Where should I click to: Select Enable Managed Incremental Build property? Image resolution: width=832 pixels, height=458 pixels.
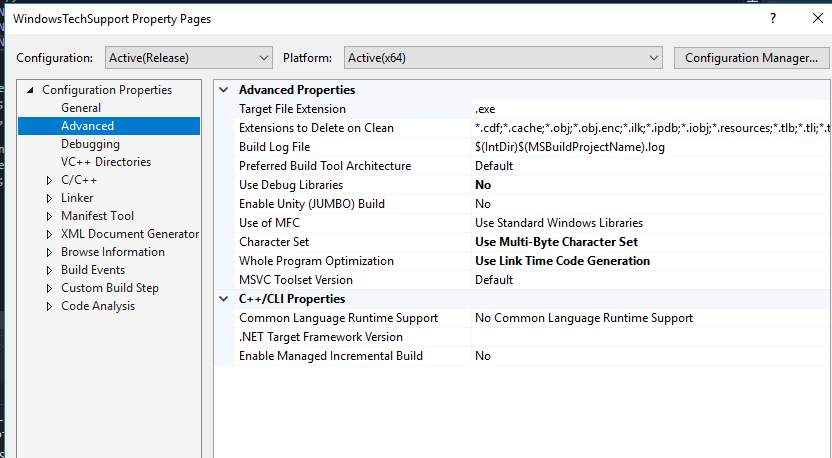pyautogui.click(x=331, y=356)
